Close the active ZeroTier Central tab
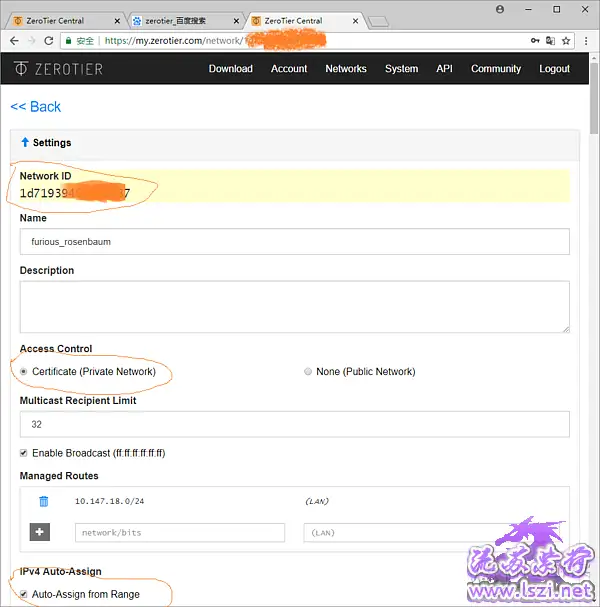Viewport: 600px width, 607px height. point(355,21)
